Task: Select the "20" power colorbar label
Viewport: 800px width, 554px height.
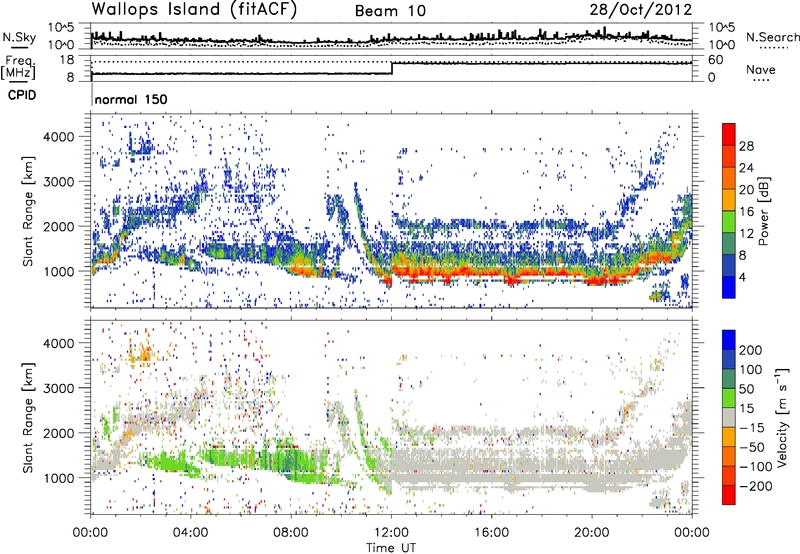Action: (746, 190)
